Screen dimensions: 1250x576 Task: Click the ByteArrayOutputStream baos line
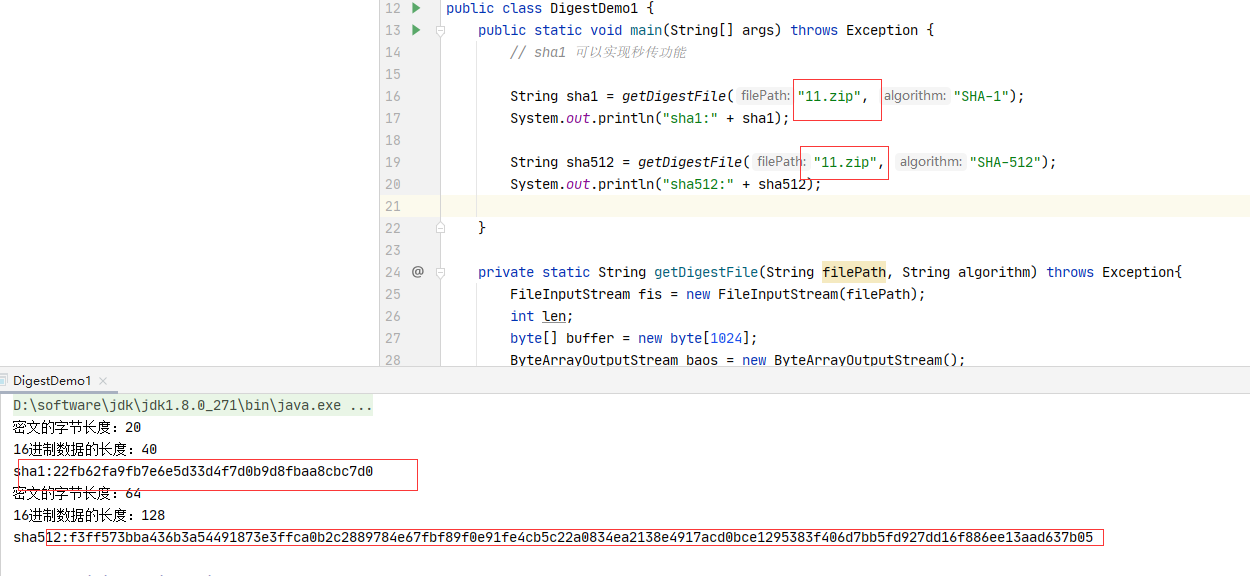tap(738, 360)
